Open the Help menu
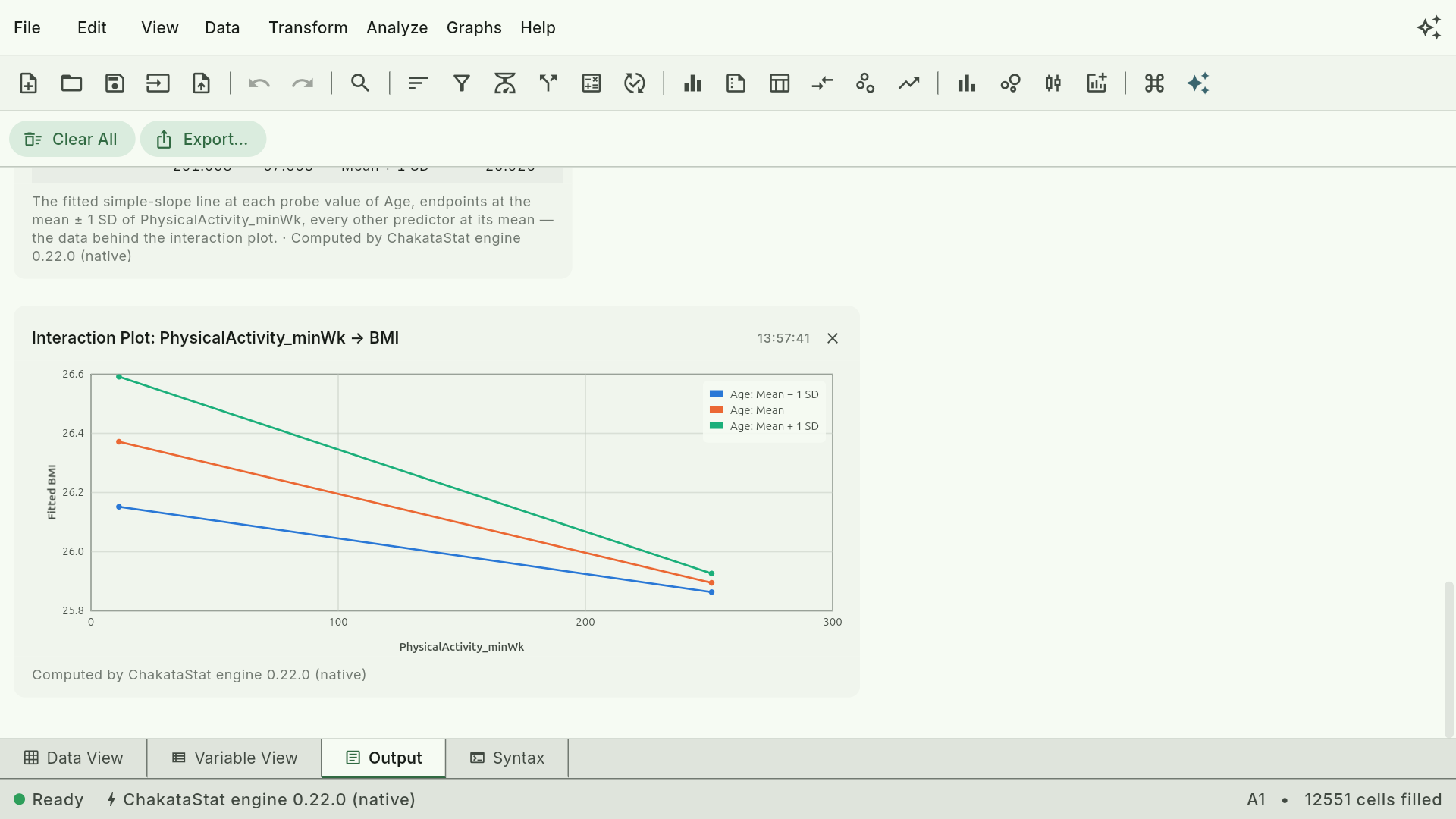 [x=538, y=28]
